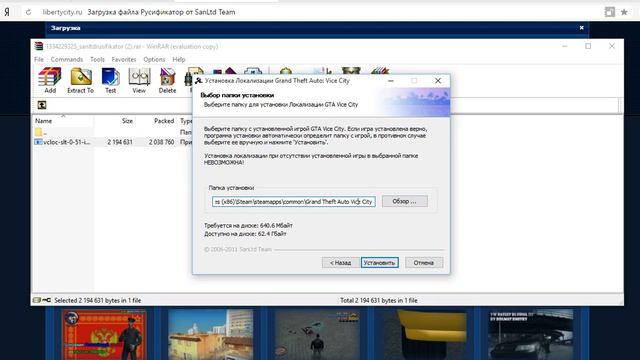Open the gameplay character street thumbnail

(317, 335)
